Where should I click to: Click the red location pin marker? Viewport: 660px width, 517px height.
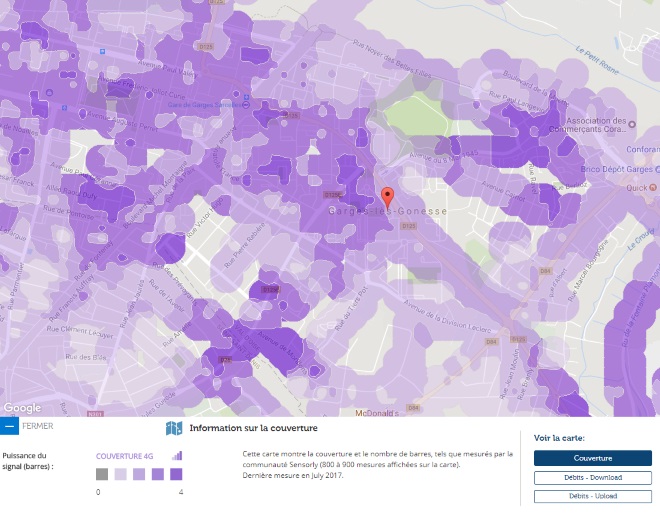point(388,196)
